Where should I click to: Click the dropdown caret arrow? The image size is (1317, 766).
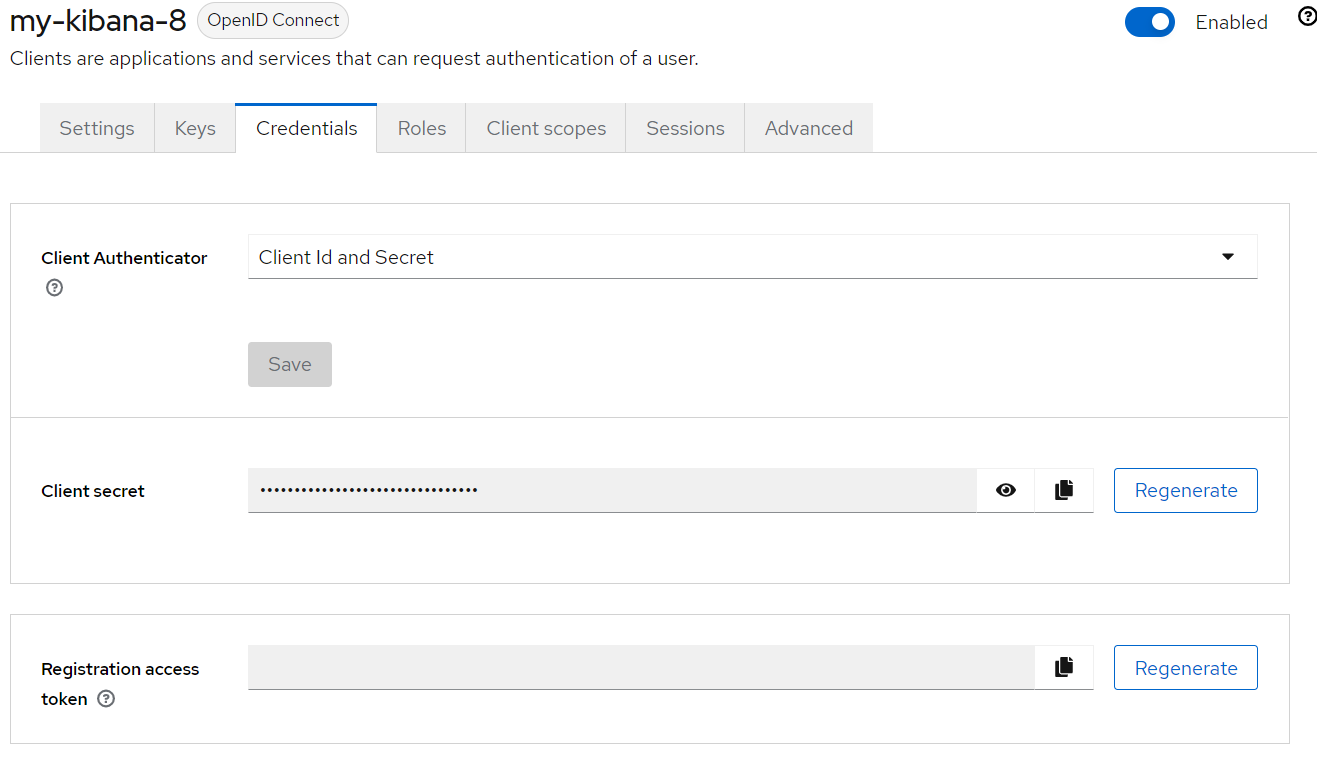point(1228,257)
